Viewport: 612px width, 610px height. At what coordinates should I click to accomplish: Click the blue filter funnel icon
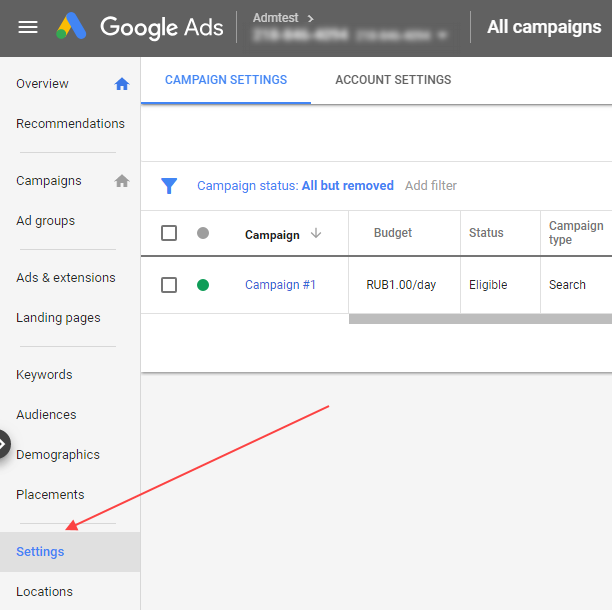pyautogui.click(x=170, y=186)
